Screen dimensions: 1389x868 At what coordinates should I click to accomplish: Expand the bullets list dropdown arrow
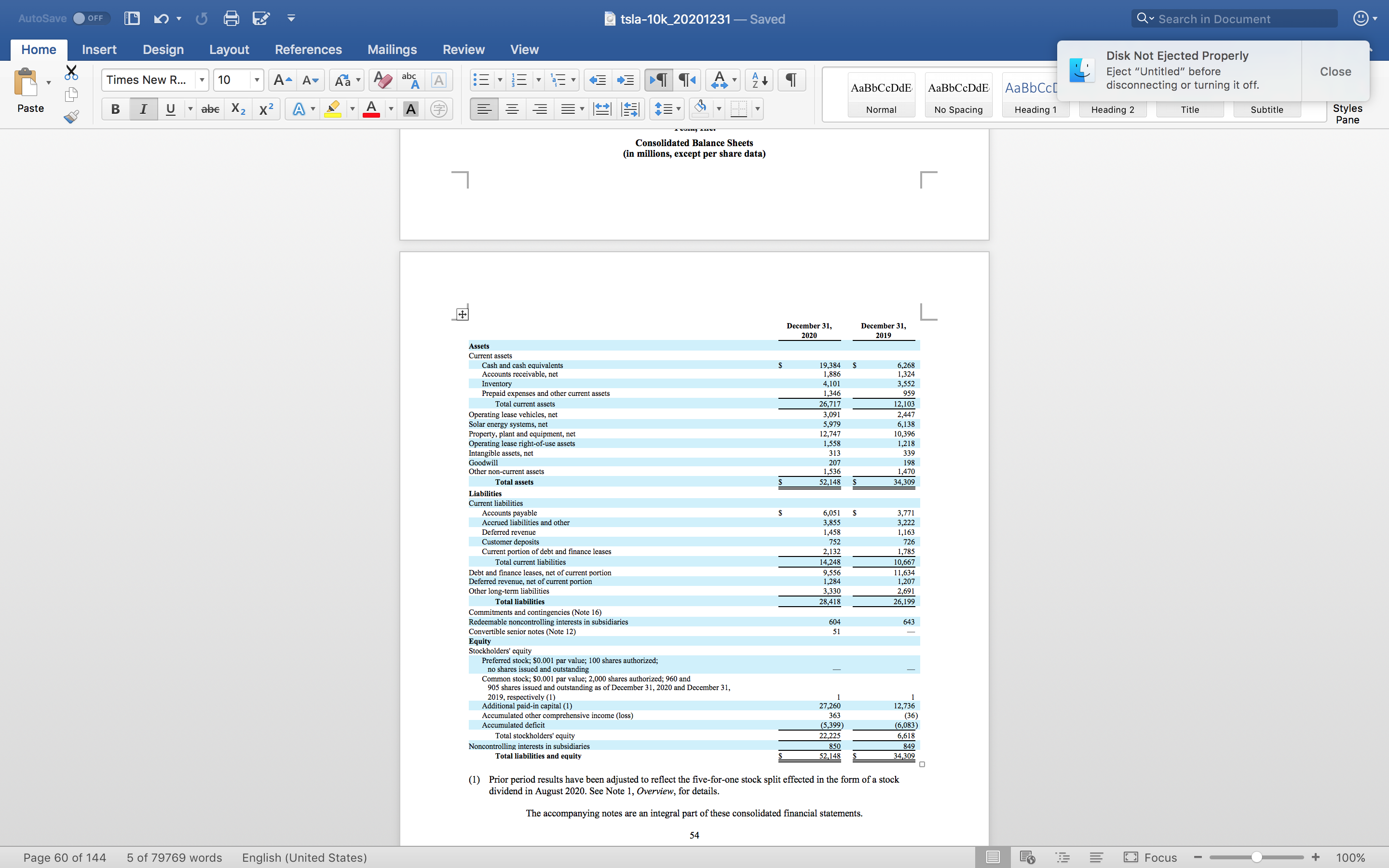pos(499,80)
